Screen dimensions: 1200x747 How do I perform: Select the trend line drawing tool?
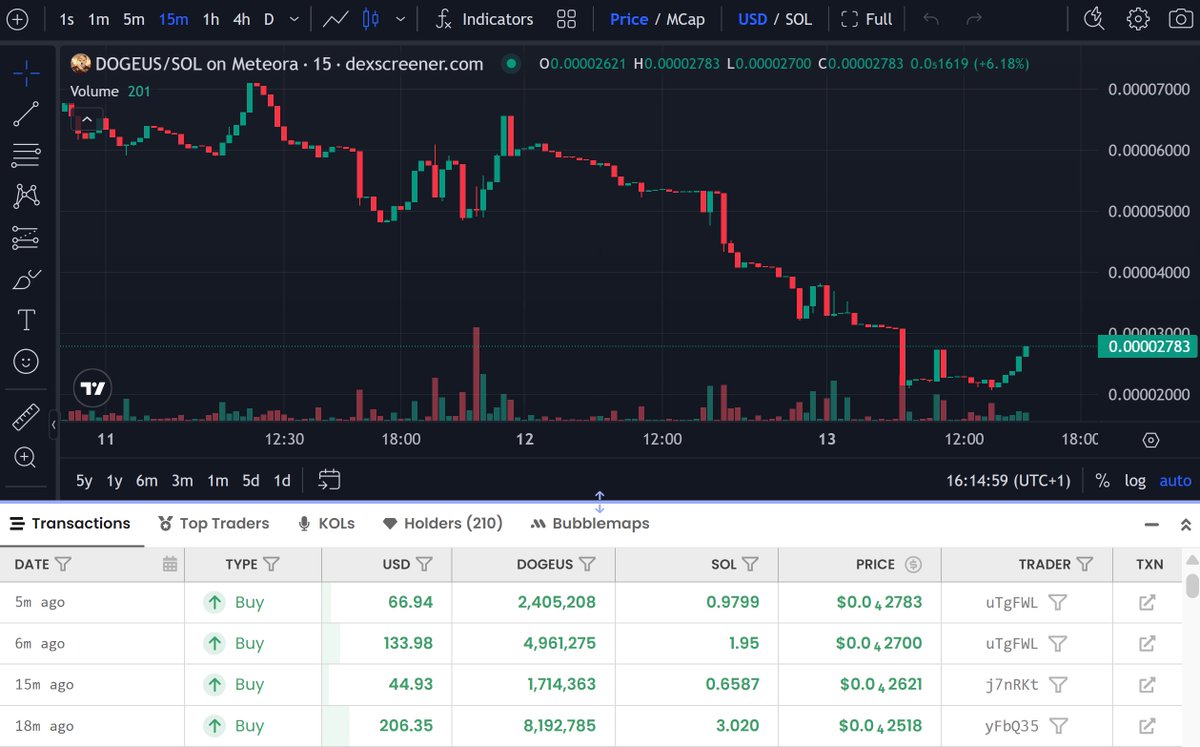pos(26,114)
